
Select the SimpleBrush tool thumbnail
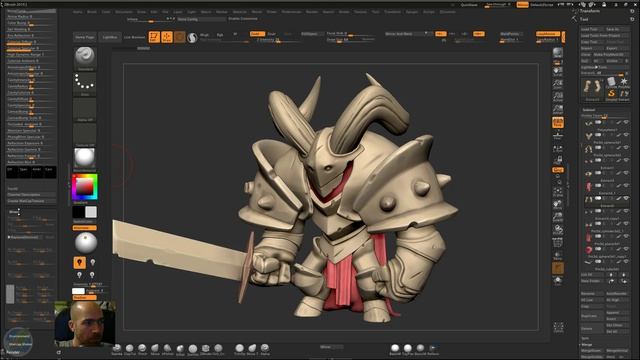(x=611, y=94)
